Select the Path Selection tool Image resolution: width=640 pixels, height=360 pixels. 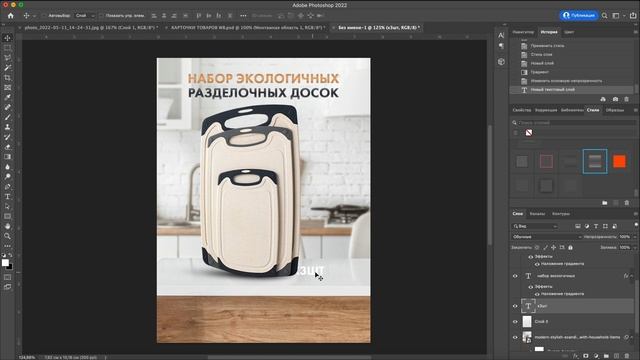7,206
